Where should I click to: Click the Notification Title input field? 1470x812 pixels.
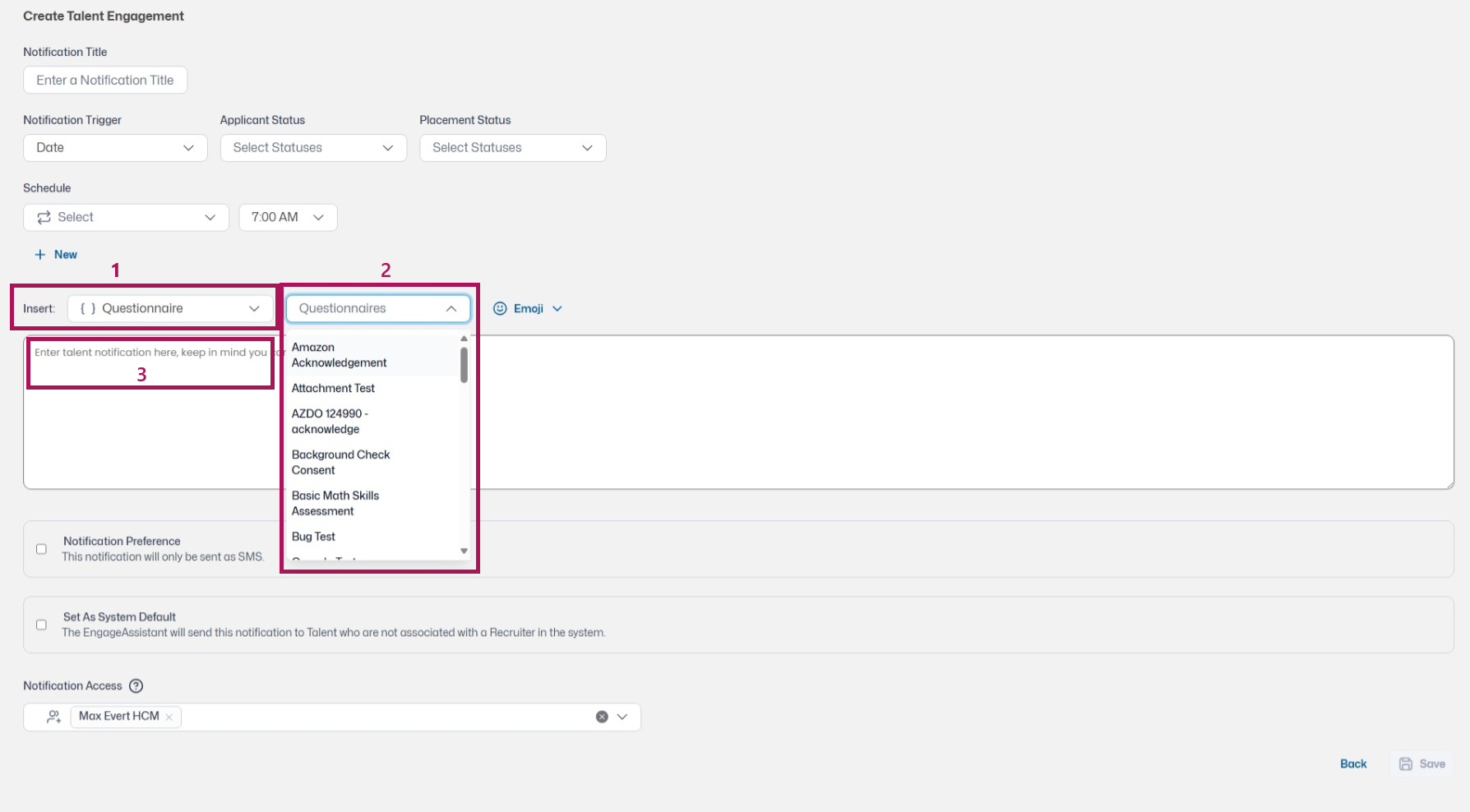point(105,80)
